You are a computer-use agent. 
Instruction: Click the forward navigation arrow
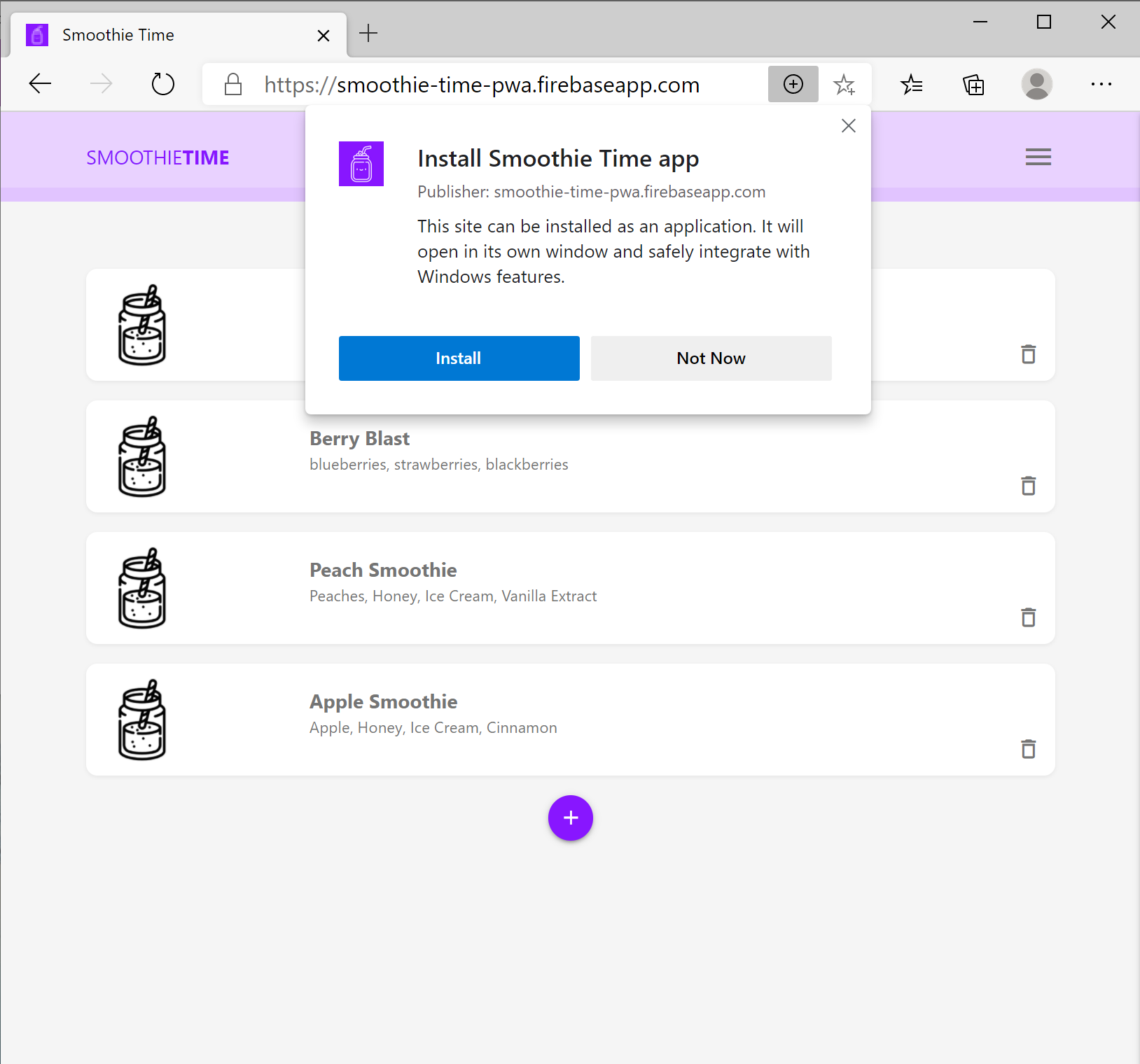tap(102, 85)
